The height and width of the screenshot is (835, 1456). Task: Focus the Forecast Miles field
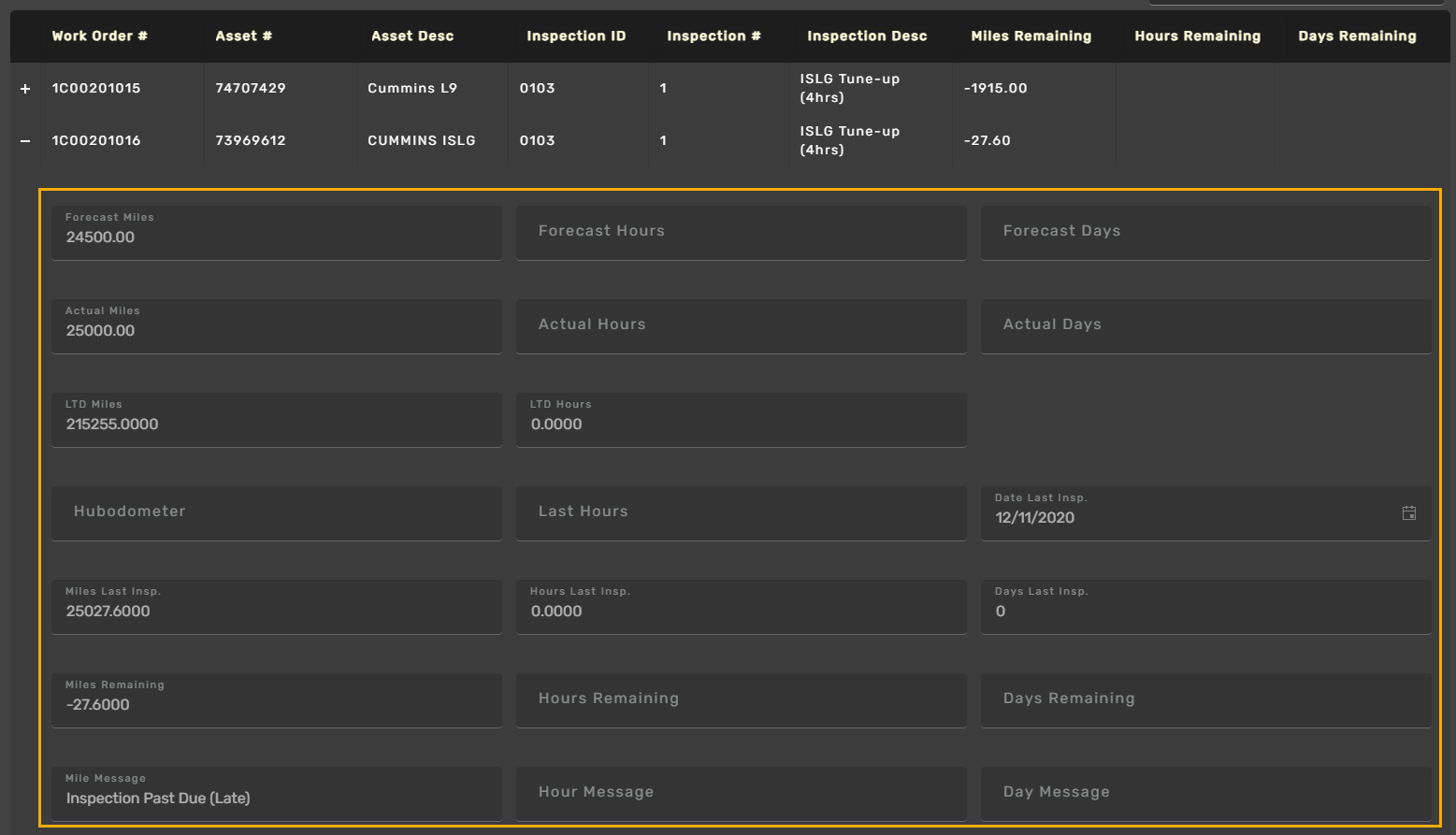point(276,238)
